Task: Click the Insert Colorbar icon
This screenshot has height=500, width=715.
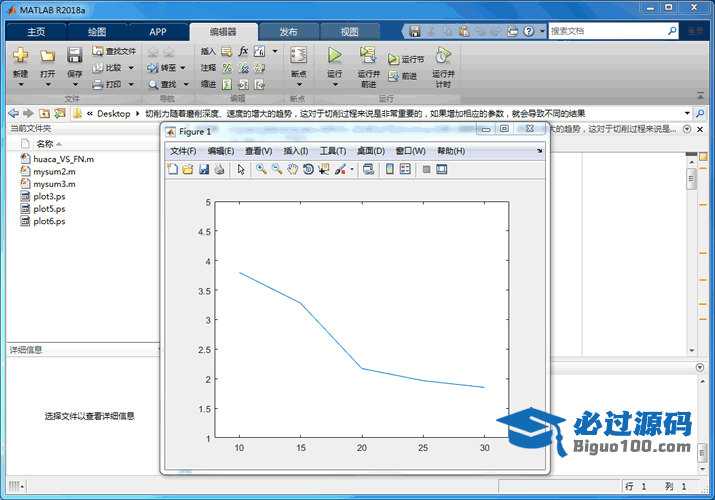Action: 389,170
